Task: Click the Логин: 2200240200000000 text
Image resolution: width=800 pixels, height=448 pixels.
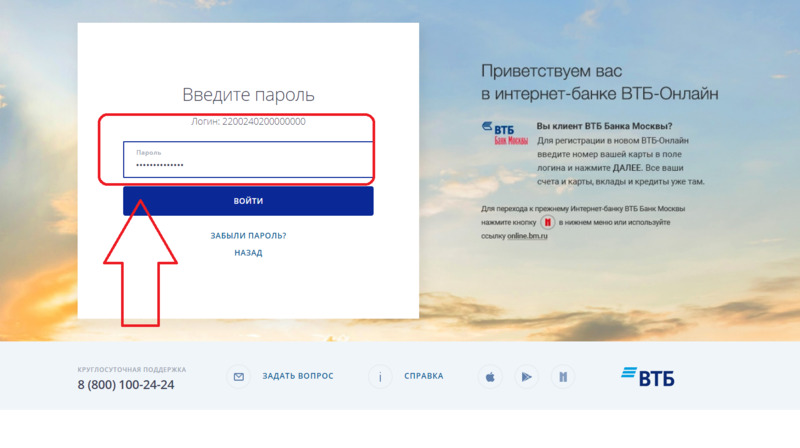Action: pyautogui.click(x=248, y=121)
